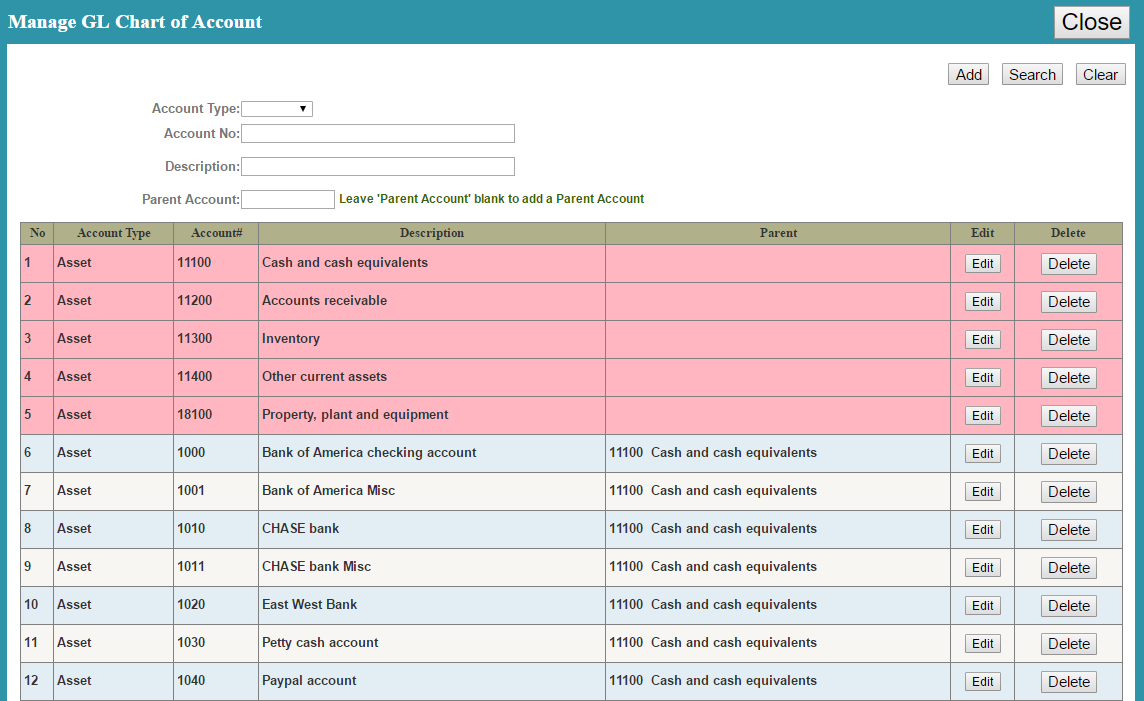Focus the Description text field
Image resolution: width=1144 pixels, height=701 pixels.
pyautogui.click(x=377, y=167)
